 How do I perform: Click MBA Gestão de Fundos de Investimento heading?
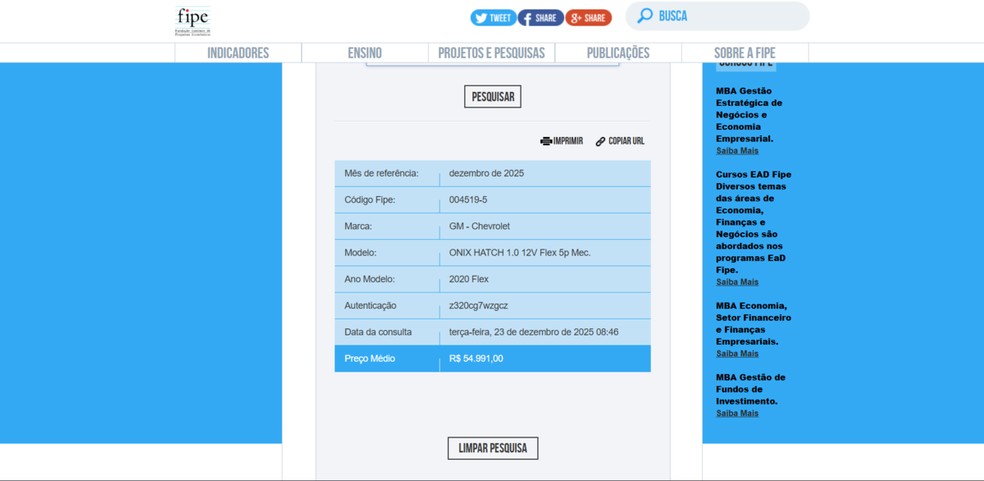pos(751,389)
